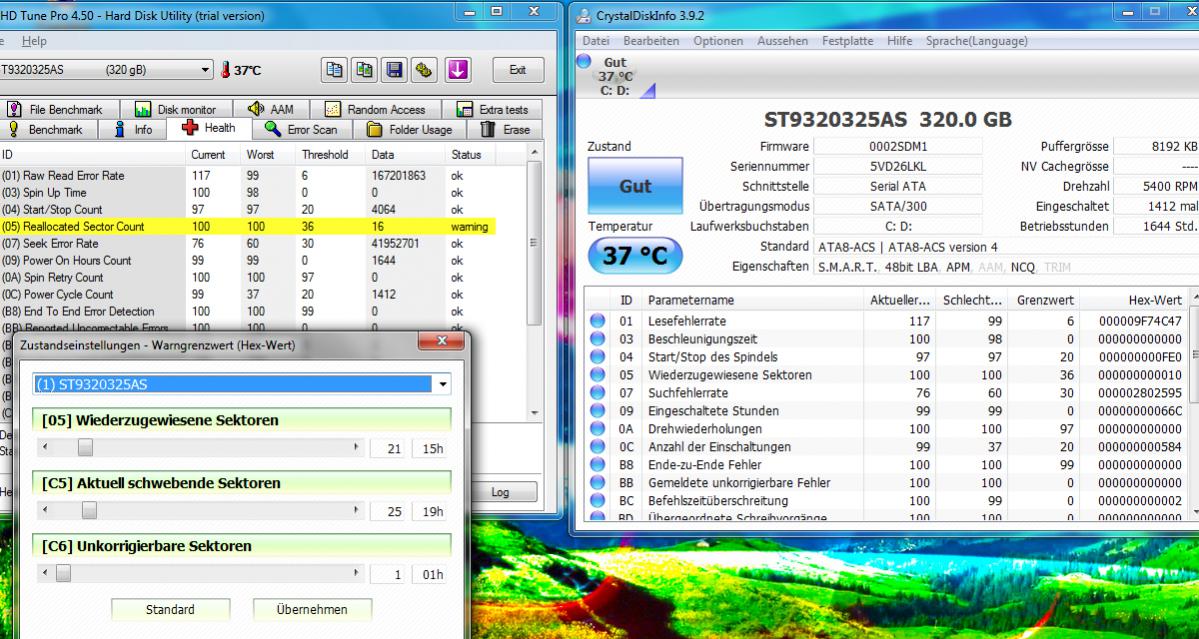
Task: Click status circle of Wiederzugewiesene Sektoren row
Action: pyautogui.click(x=597, y=375)
